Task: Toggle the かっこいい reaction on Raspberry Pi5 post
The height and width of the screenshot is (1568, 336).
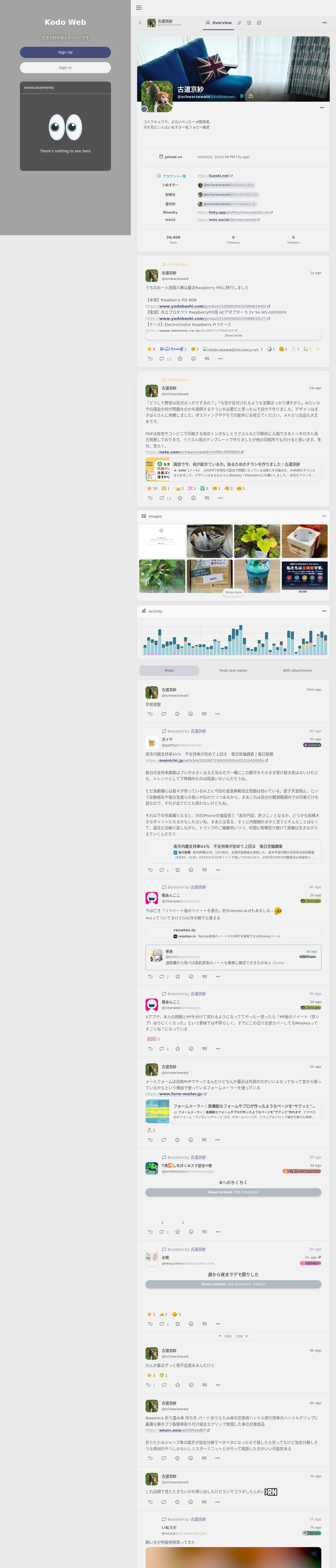Action: click(173, 349)
